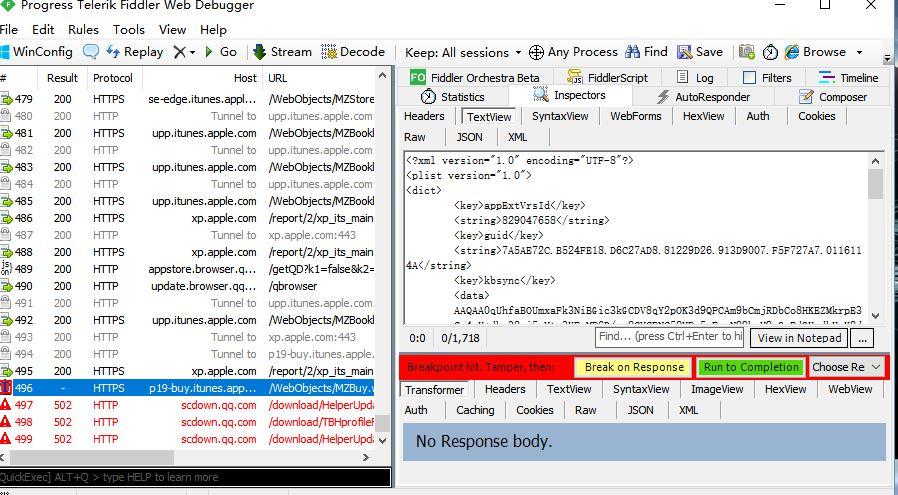Open the Rules menu
The height and width of the screenshot is (495, 898).
(83, 30)
